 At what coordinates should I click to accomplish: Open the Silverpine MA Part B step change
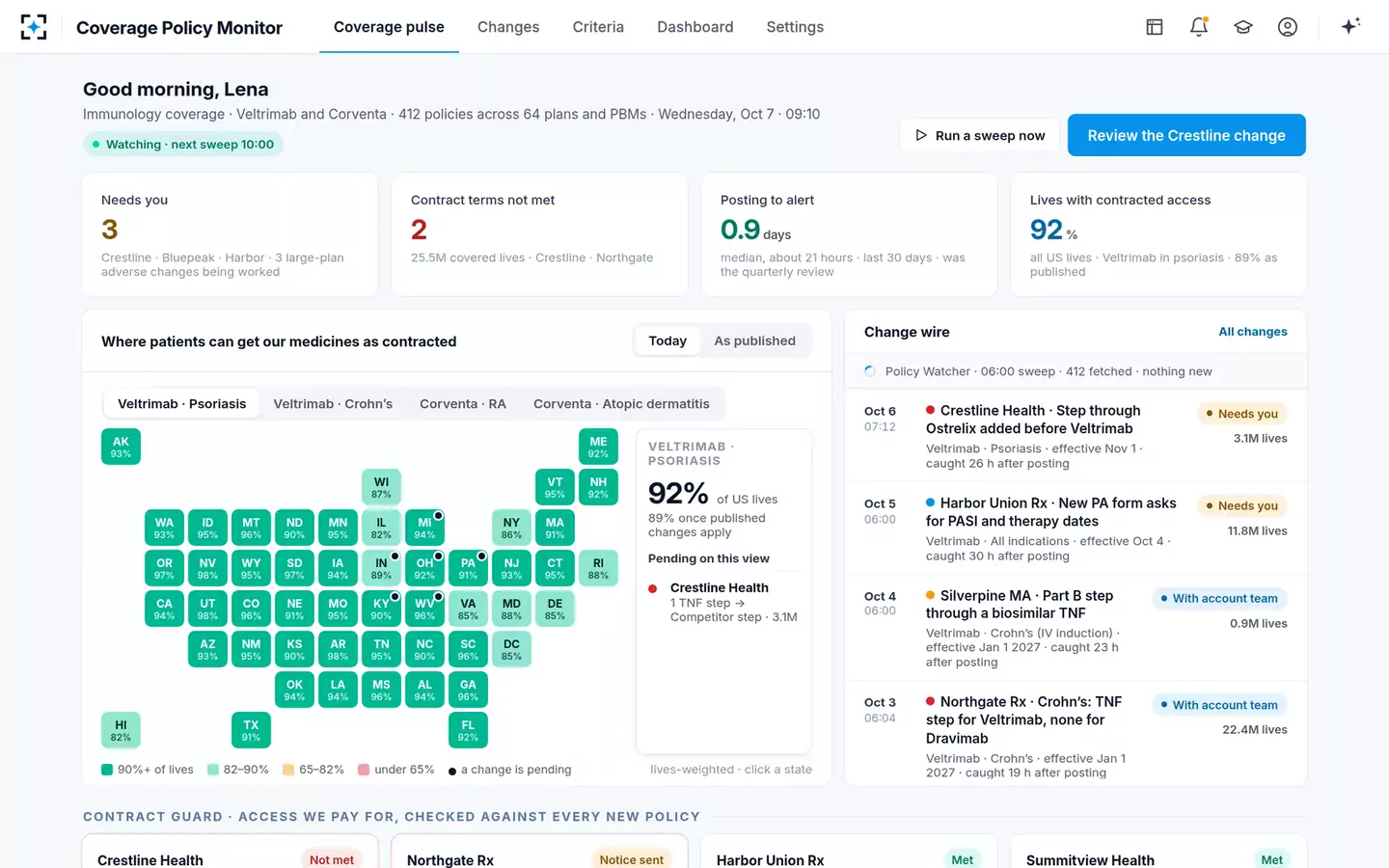[x=1076, y=628]
